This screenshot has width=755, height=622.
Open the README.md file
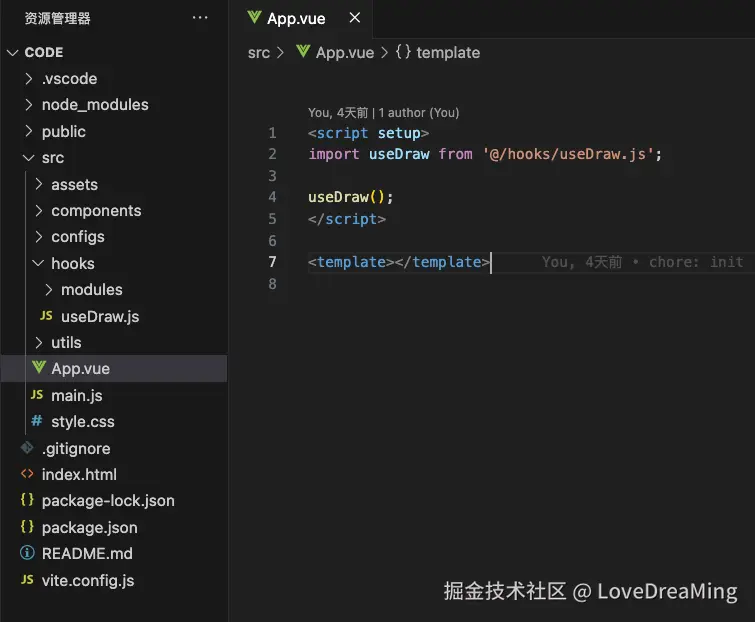(x=87, y=554)
